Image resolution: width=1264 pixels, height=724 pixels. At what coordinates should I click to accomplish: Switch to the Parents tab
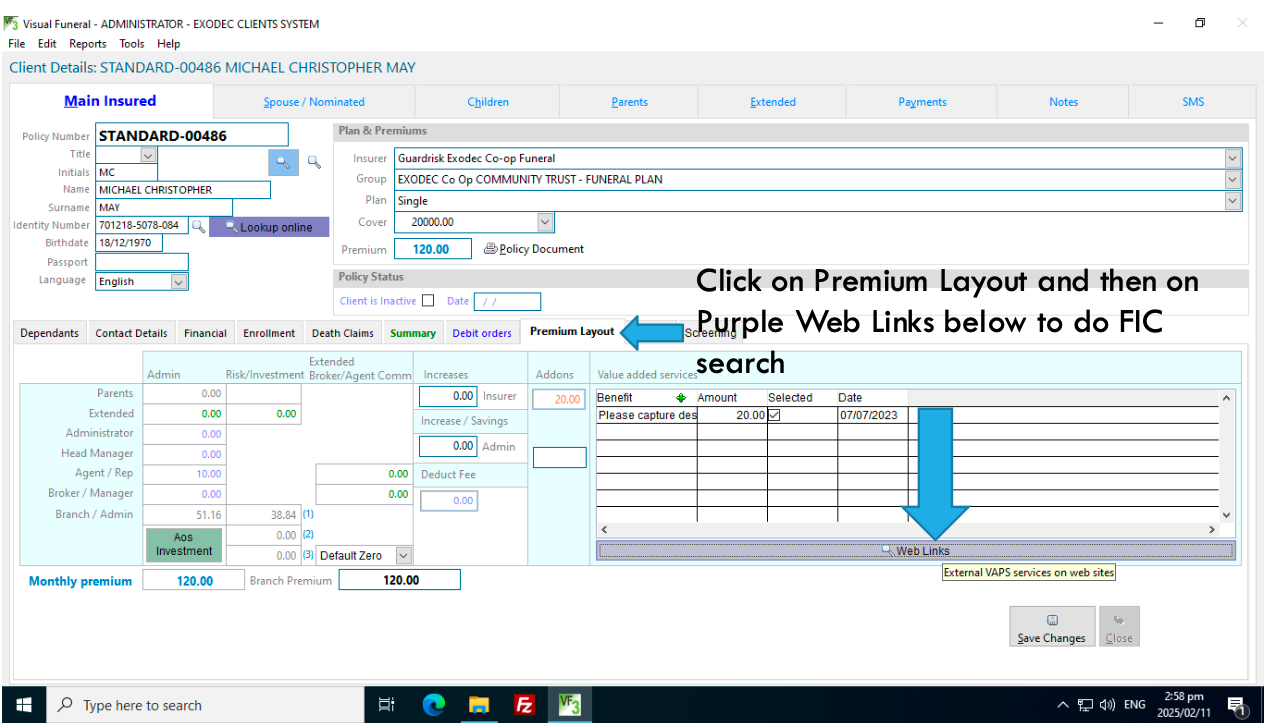[x=629, y=102]
